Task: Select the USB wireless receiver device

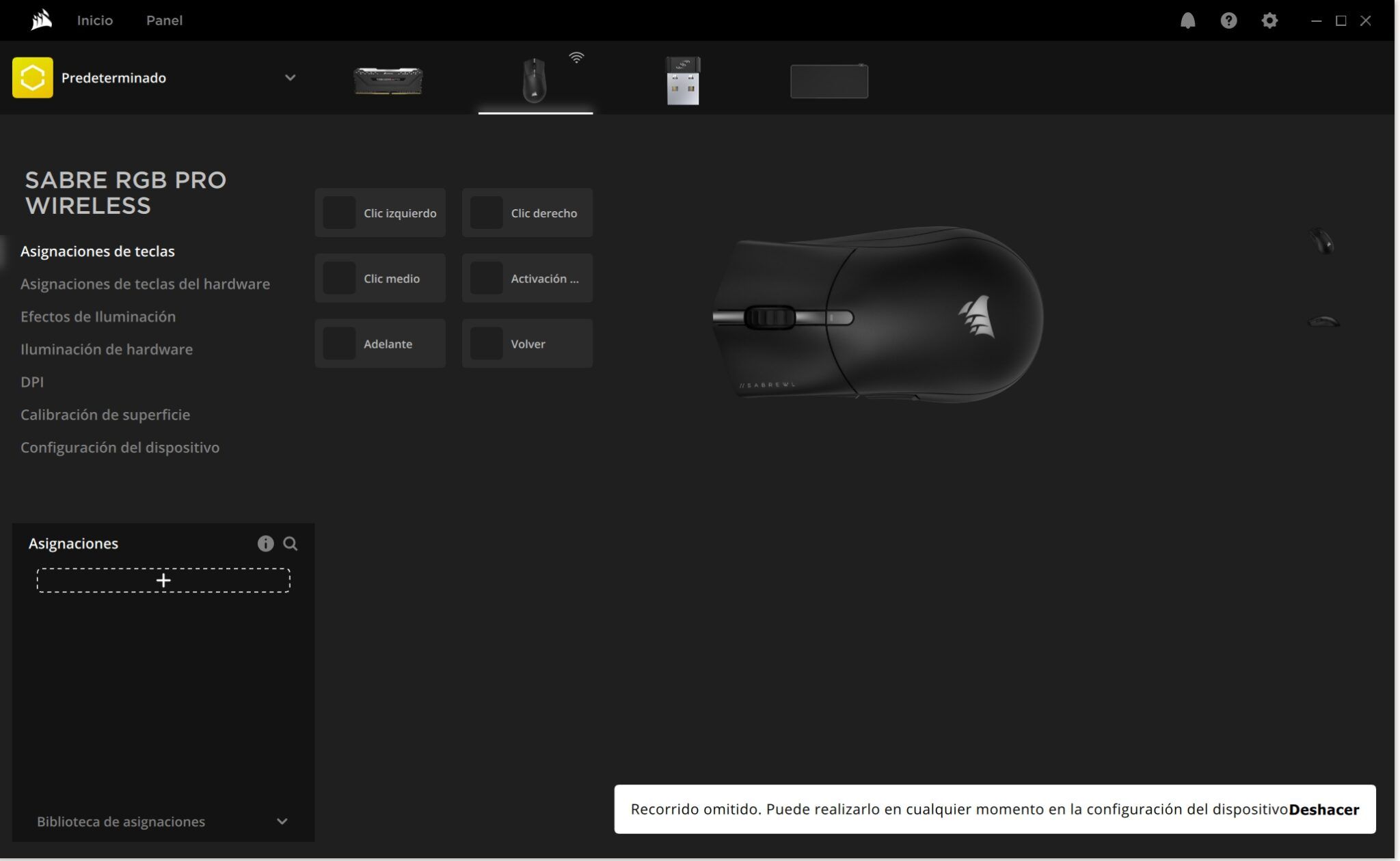Action: tap(683, 81)
